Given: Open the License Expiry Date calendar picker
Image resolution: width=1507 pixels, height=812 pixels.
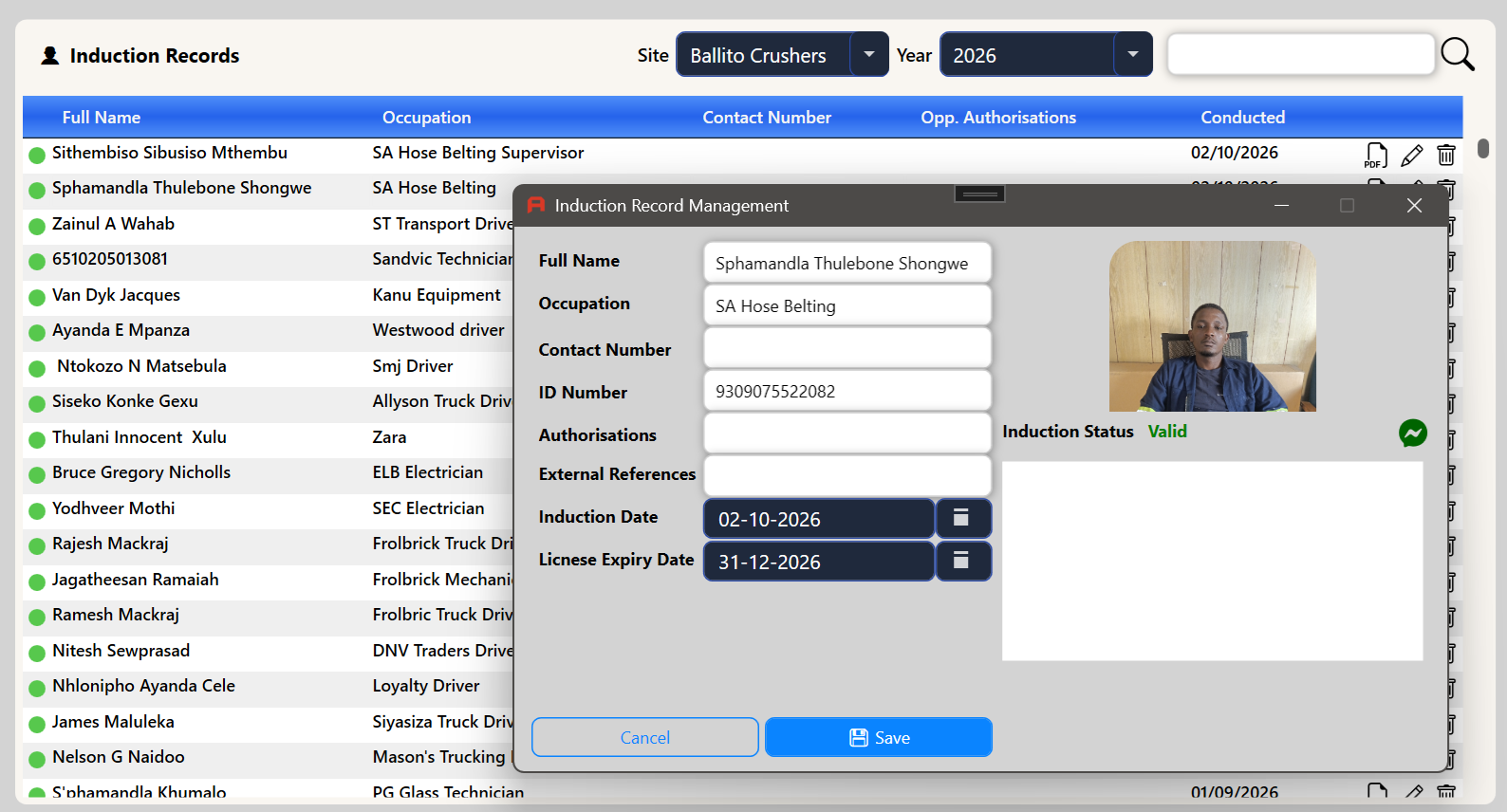Looking at the screenshot, I should 963,561.
